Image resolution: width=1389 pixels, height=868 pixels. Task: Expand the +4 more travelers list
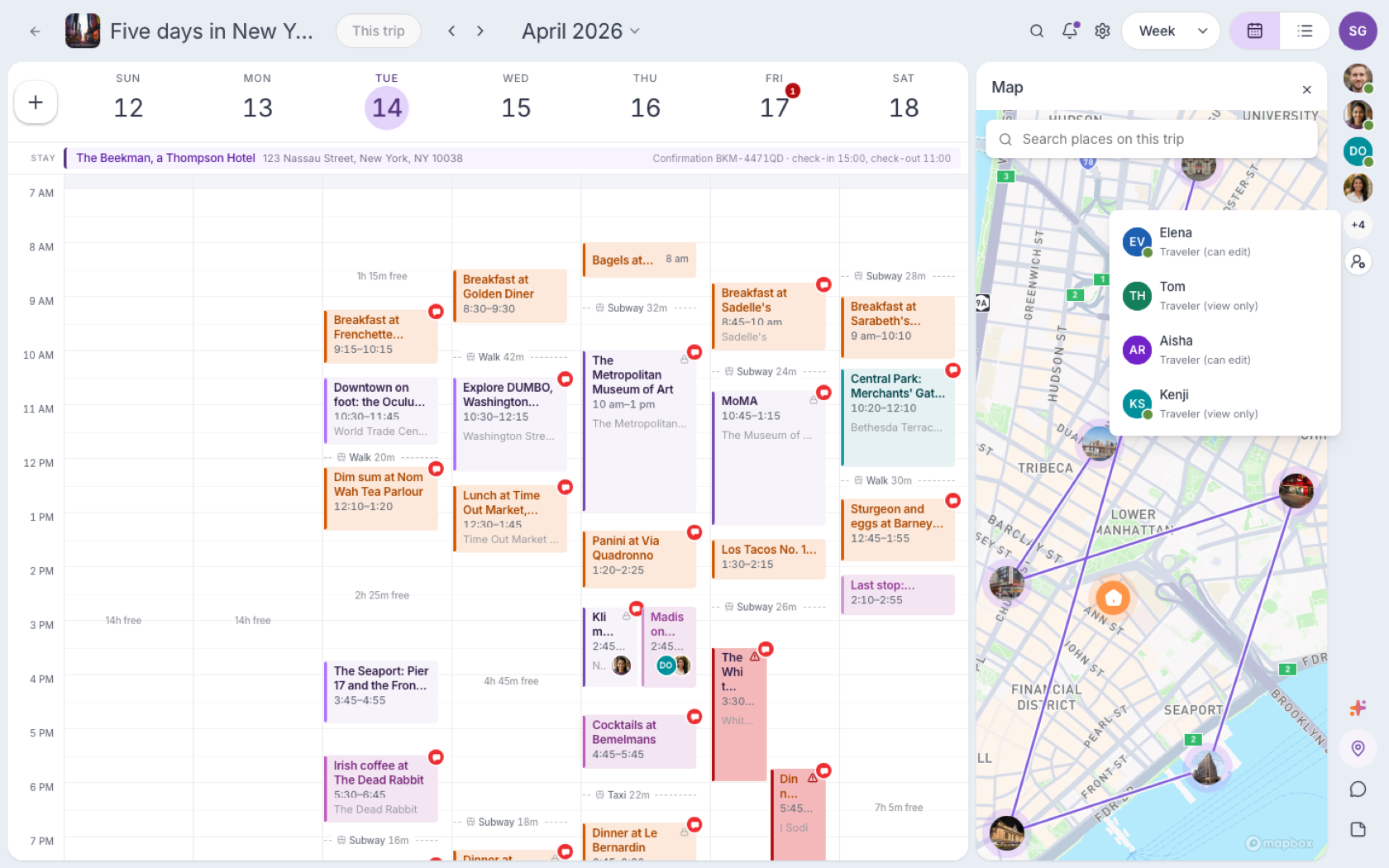coord(1358,225)
